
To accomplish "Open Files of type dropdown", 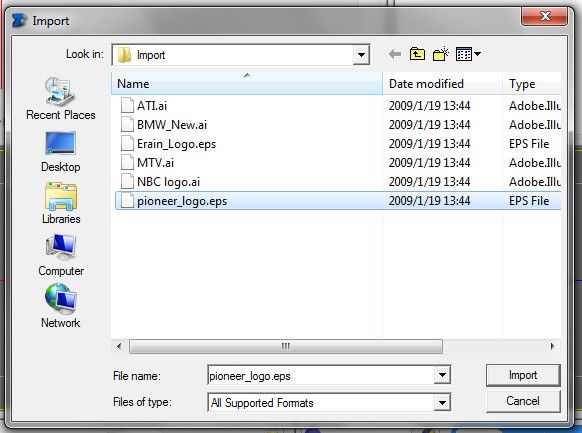I will point(442,403).
